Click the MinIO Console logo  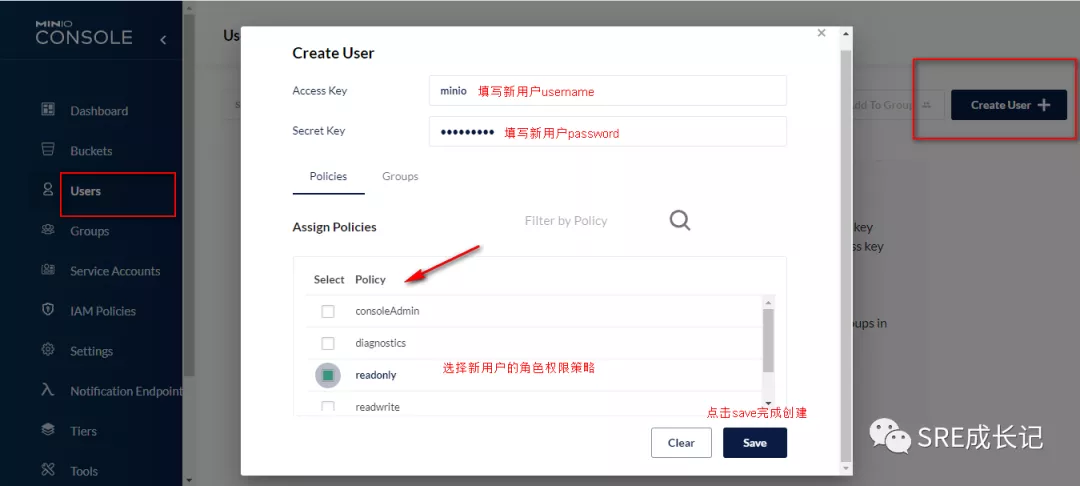[83, 33]
